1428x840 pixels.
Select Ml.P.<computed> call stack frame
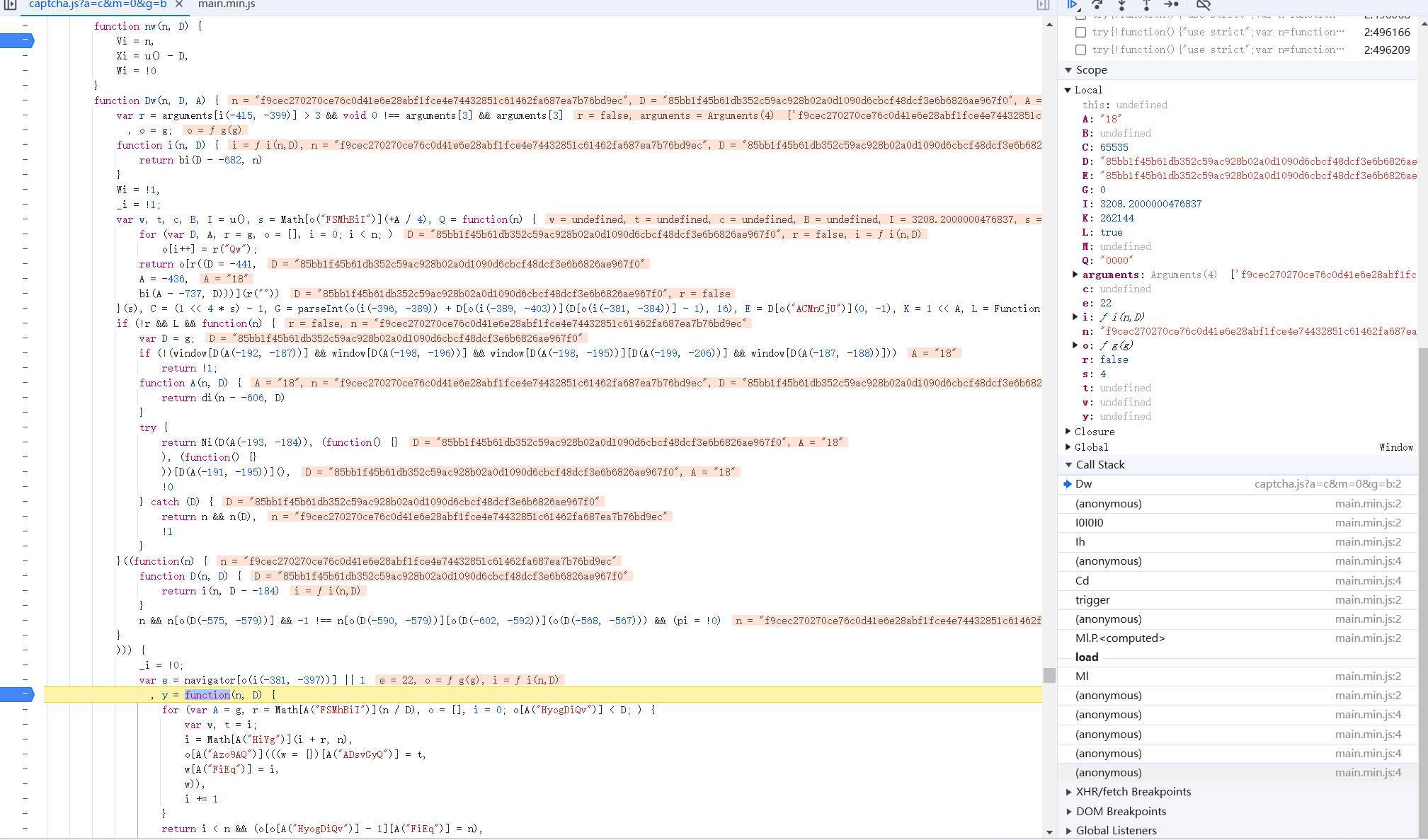pyautogui.click(x=1237, y=638)
